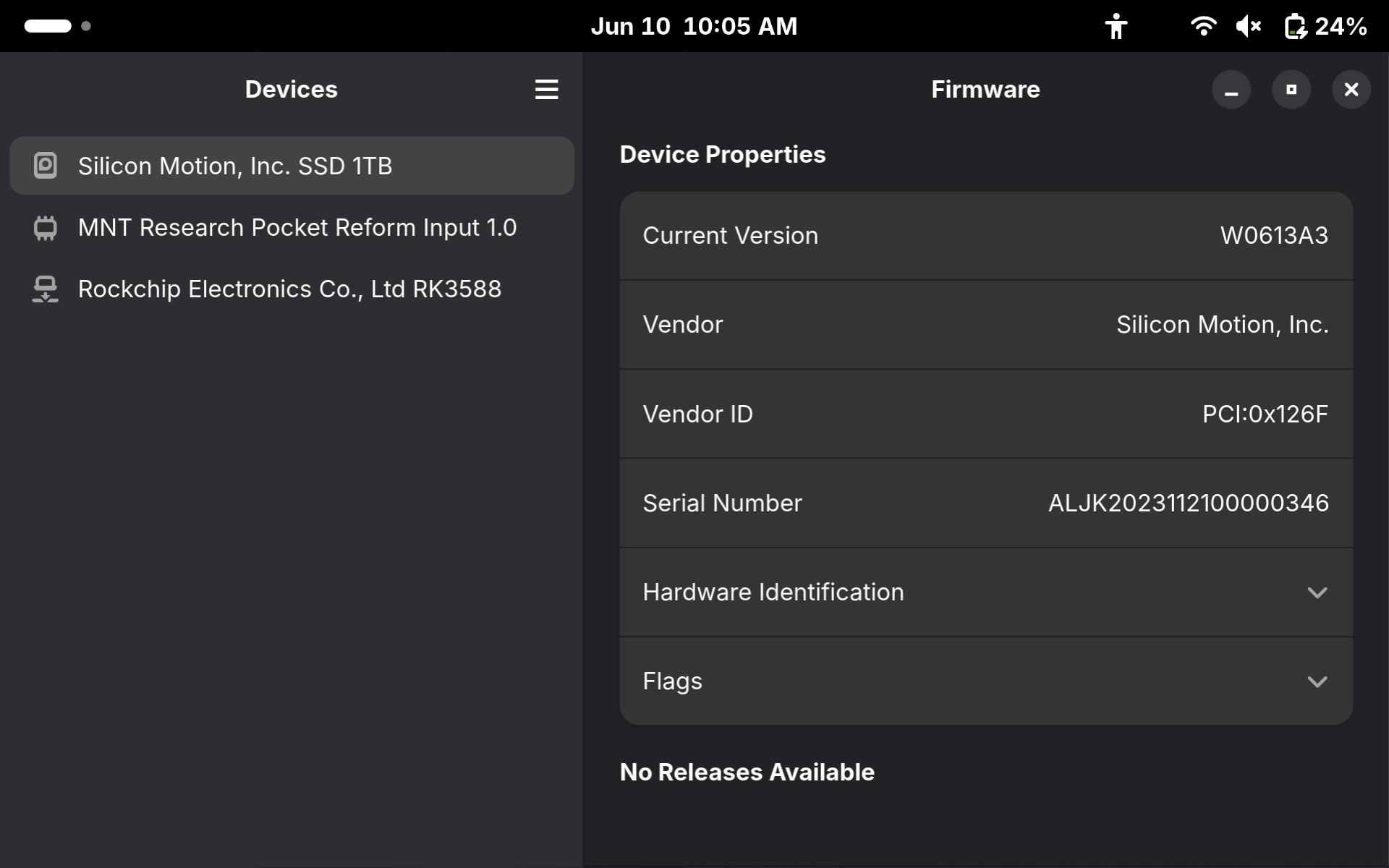Image resolution: width=1389 pixels, height=868 pixels.
Task: Click the Serial Number label
Action: (x=722, y=503)
